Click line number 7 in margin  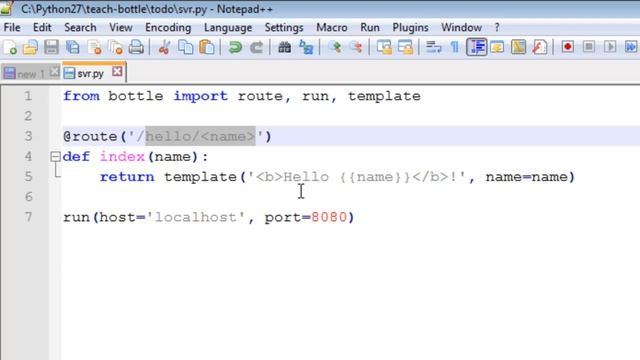click(28, 217)
